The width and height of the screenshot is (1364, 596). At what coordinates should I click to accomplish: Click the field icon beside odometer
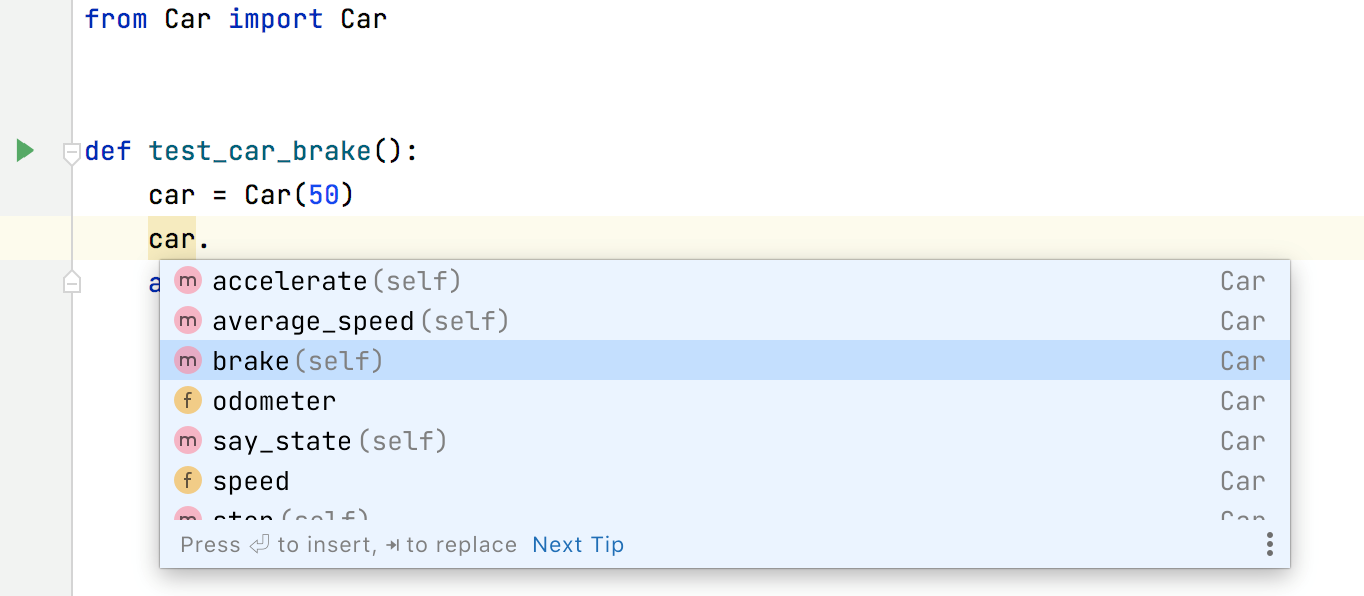(x=187, y=400)
